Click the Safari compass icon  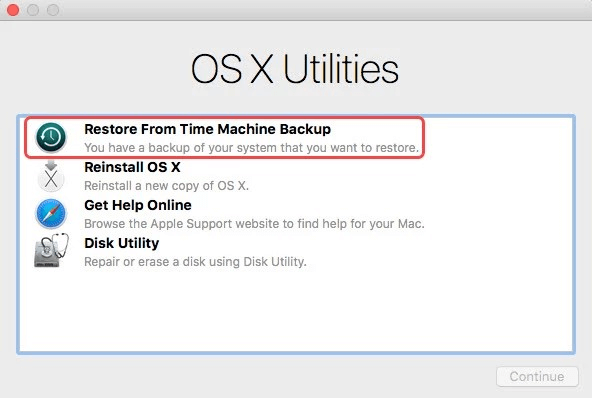coord(51,214)
